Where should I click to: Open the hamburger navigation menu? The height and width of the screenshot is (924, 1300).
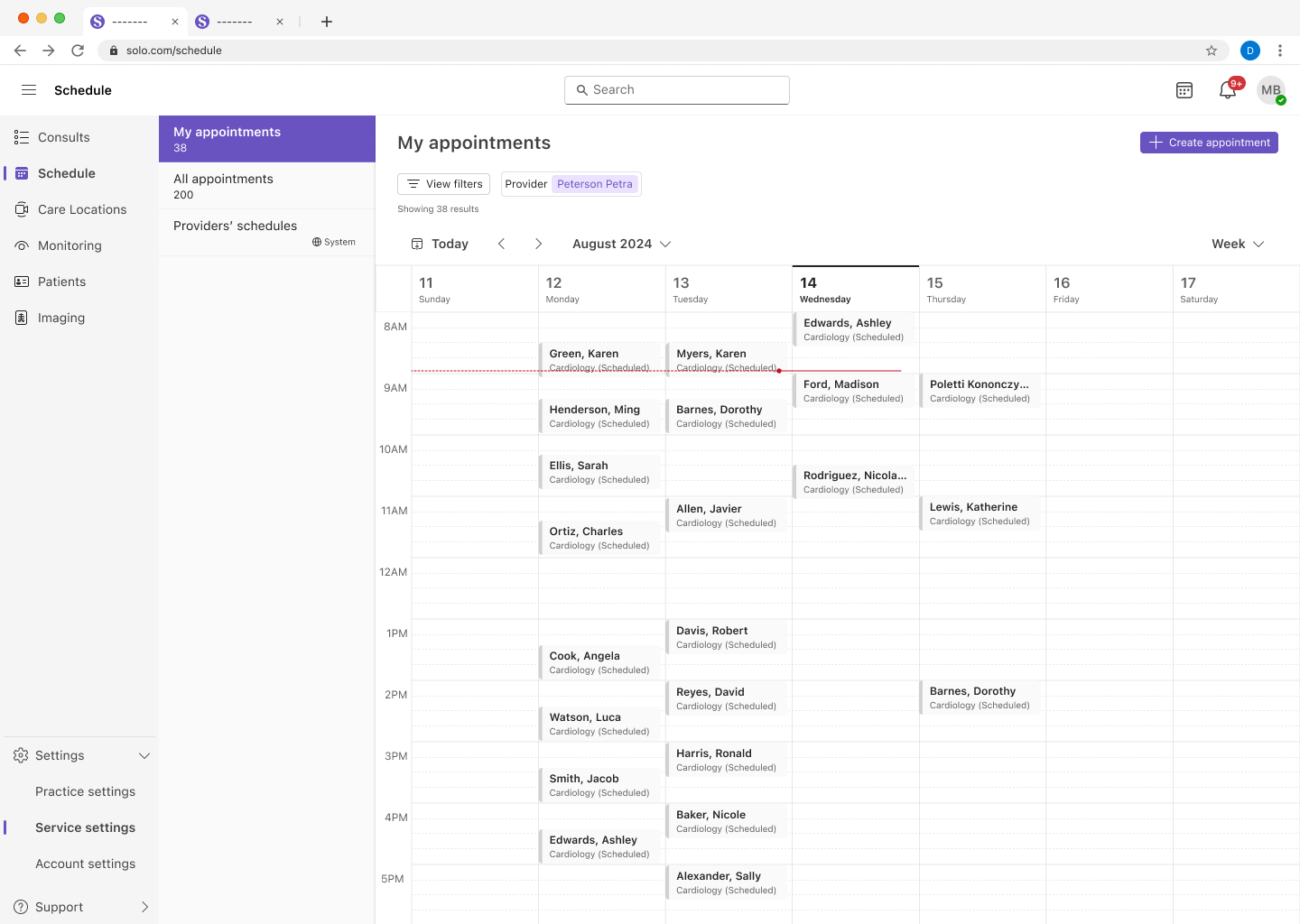tap(29, 90)
